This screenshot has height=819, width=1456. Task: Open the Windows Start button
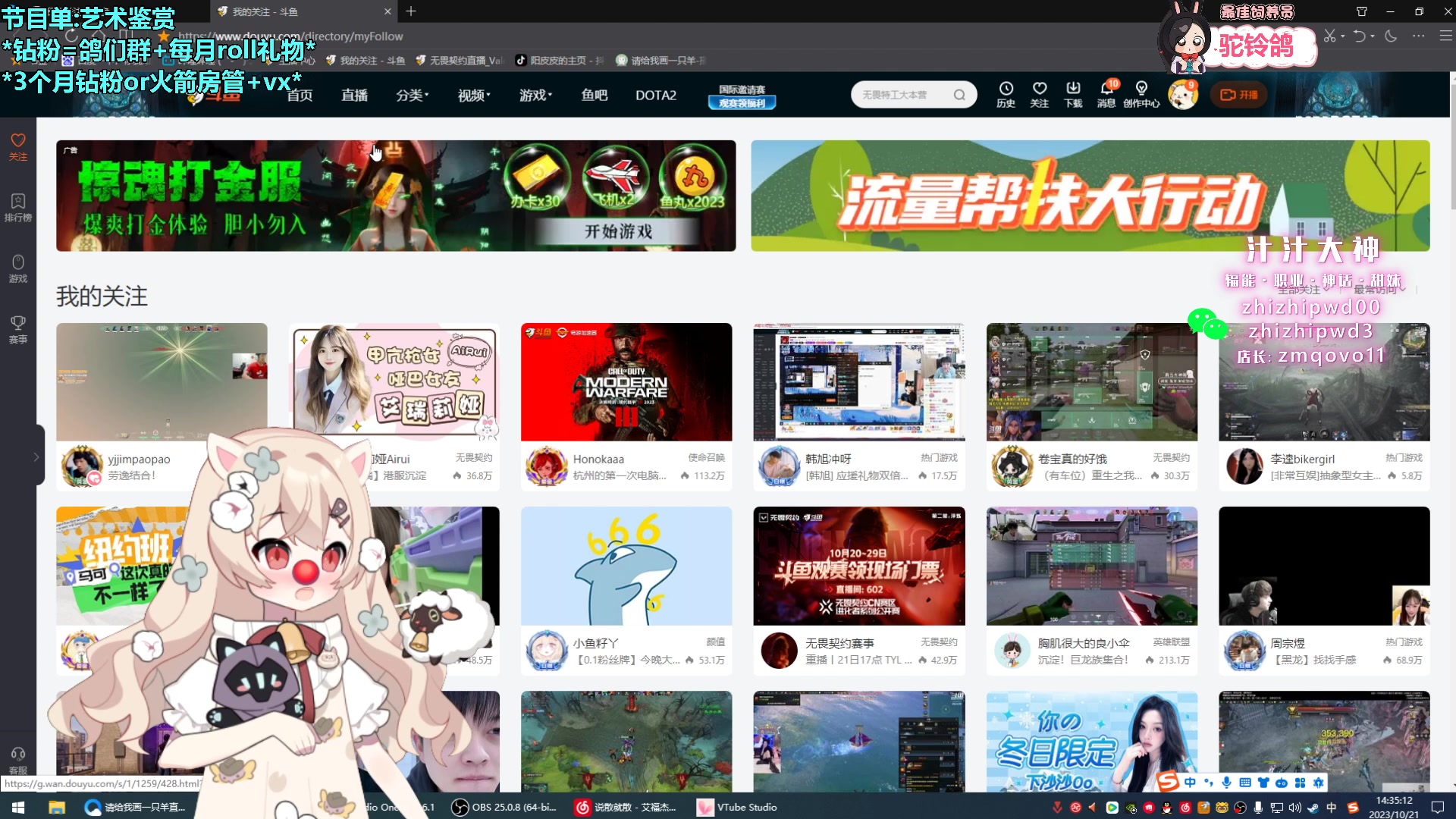(x=18, y=807)
